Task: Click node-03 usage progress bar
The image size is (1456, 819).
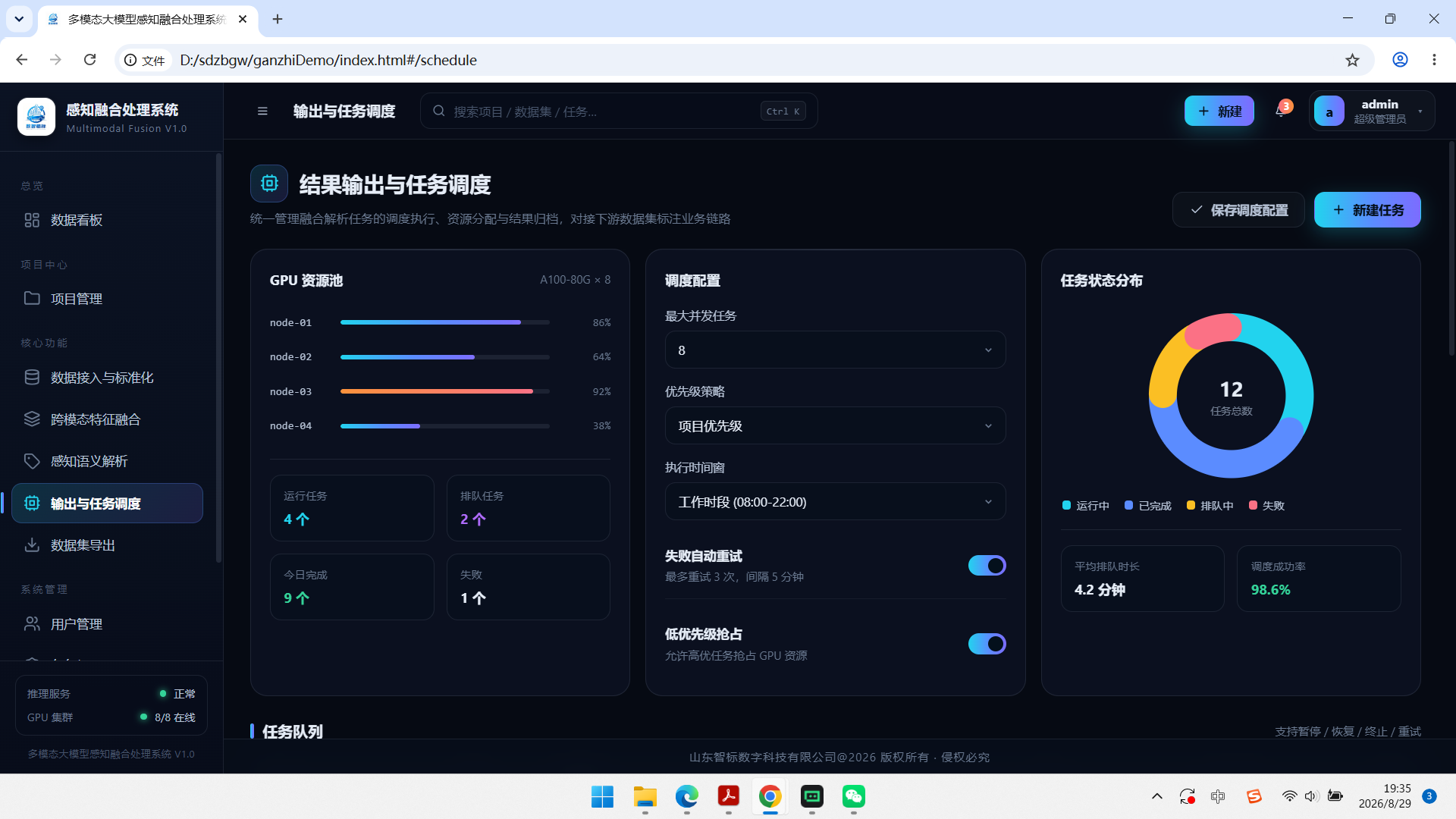Action: click(x=445, y=391)
